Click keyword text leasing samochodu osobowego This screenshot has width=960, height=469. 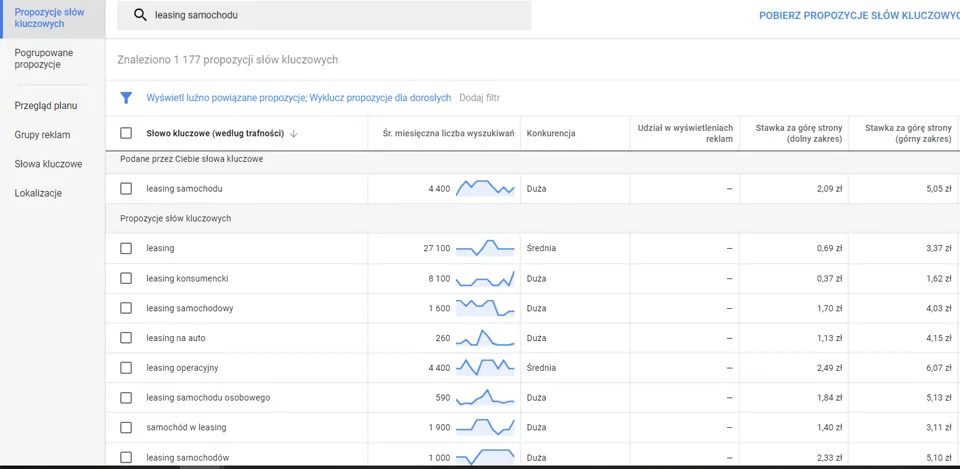click(208, 397)
